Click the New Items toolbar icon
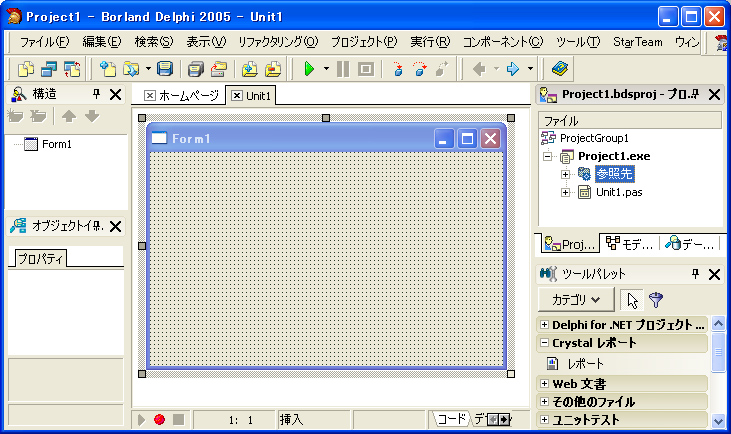Screen dimensions: 731x434 click(108, 69)
